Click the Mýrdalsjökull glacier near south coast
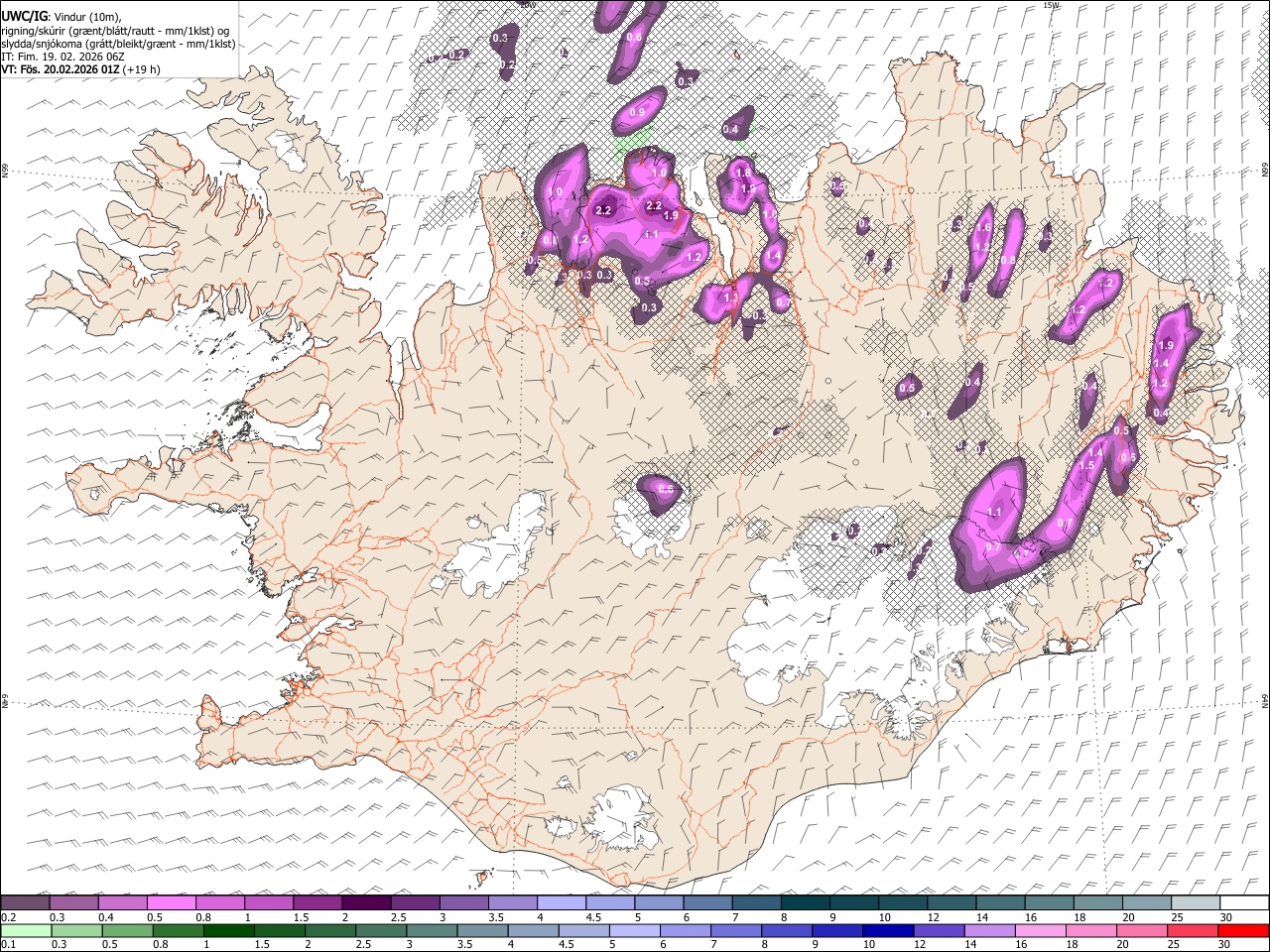This screenshot has height=952, width=1270. 622,816
